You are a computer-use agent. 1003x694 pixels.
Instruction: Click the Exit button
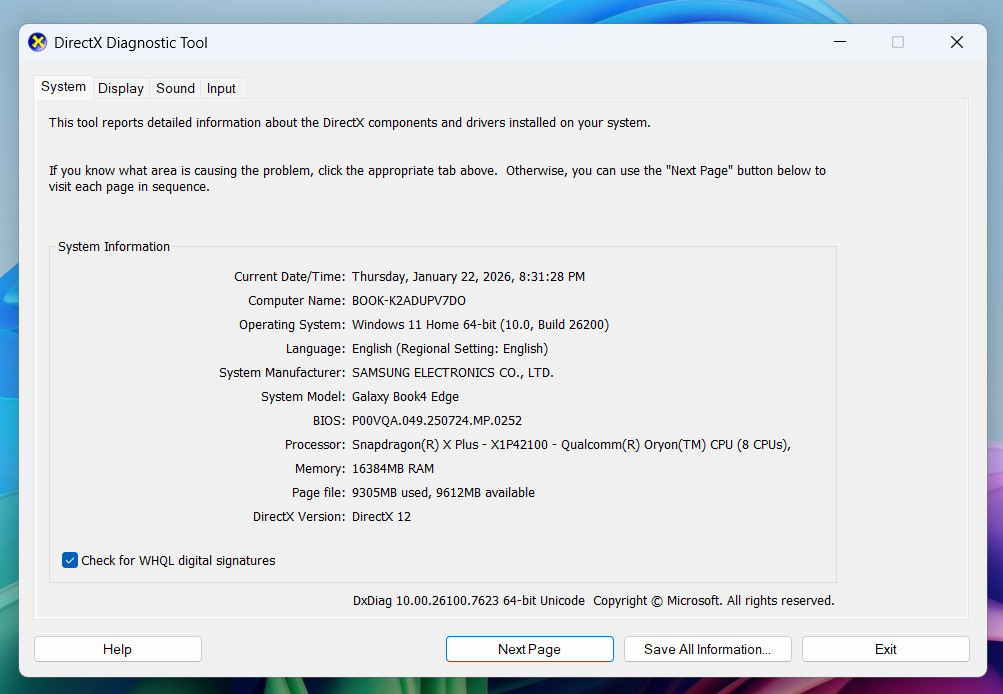[886, 649]
